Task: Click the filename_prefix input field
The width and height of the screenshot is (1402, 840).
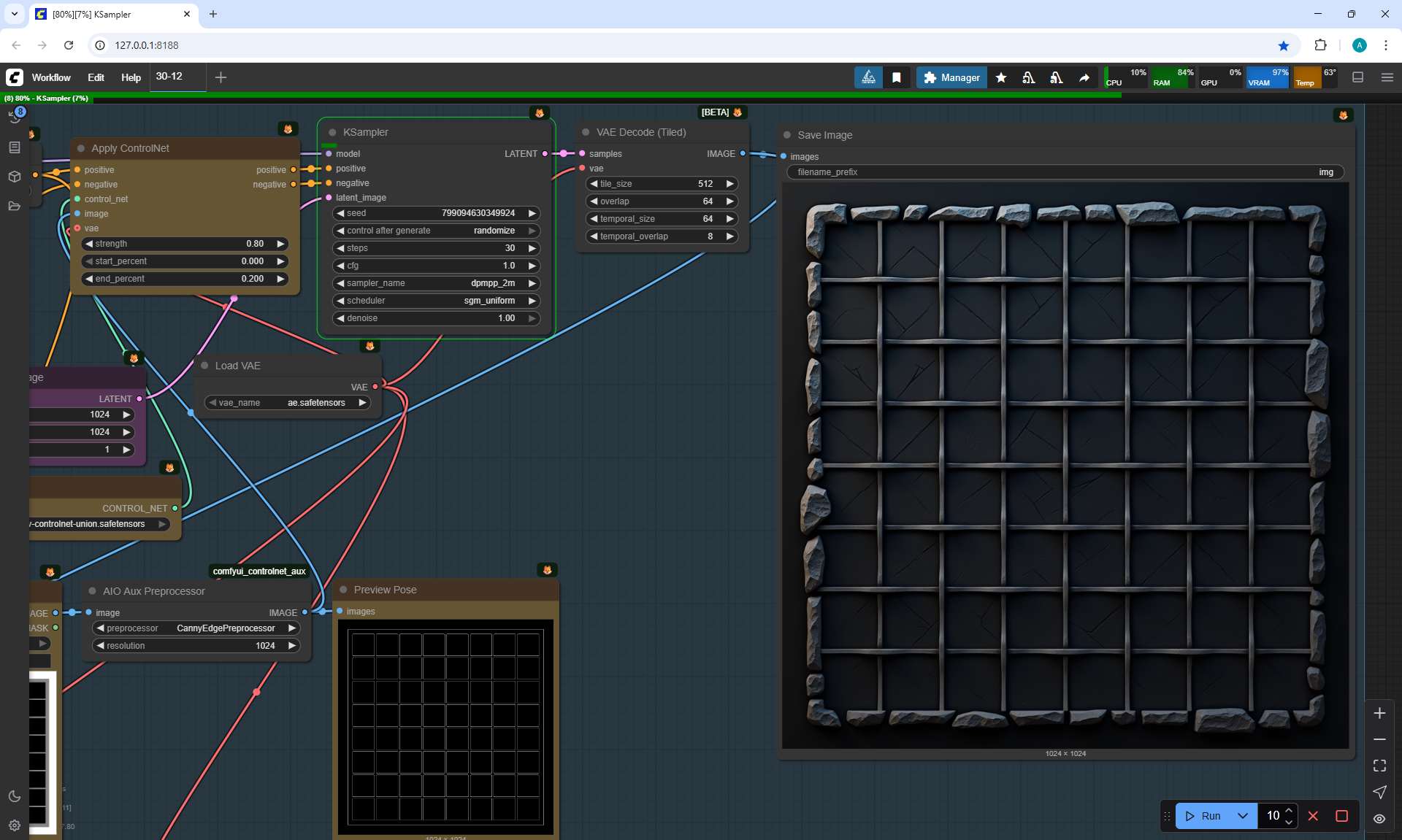Action: [1065, 172]
